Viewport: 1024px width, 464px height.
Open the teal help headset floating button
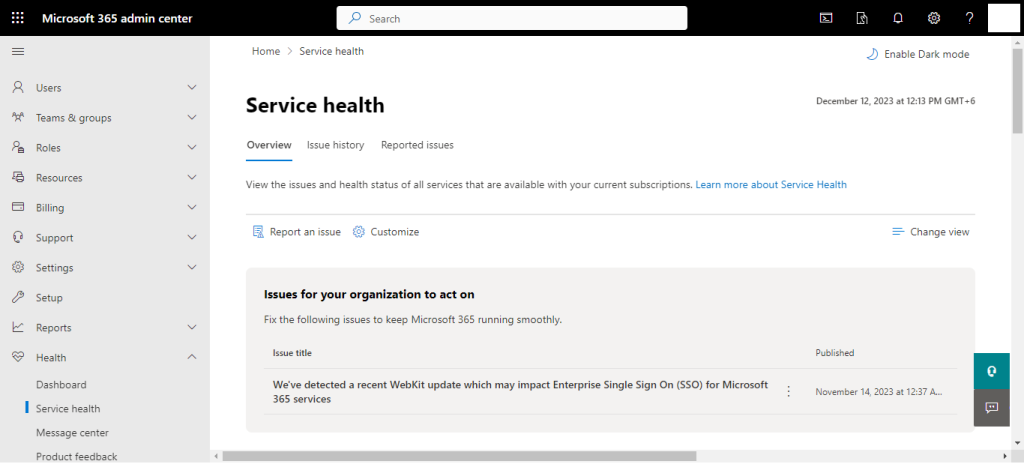991,371
